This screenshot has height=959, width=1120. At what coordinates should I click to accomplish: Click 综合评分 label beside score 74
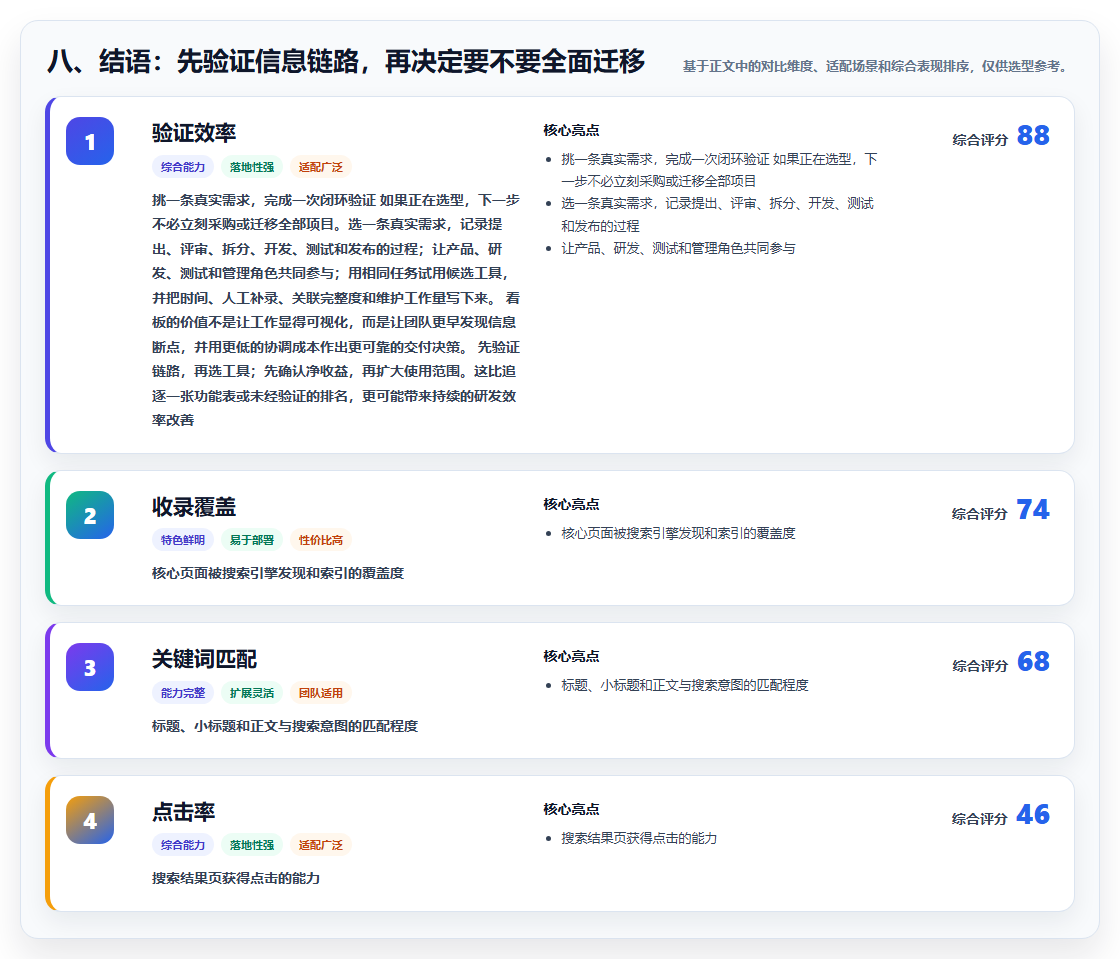click(980, 514)
